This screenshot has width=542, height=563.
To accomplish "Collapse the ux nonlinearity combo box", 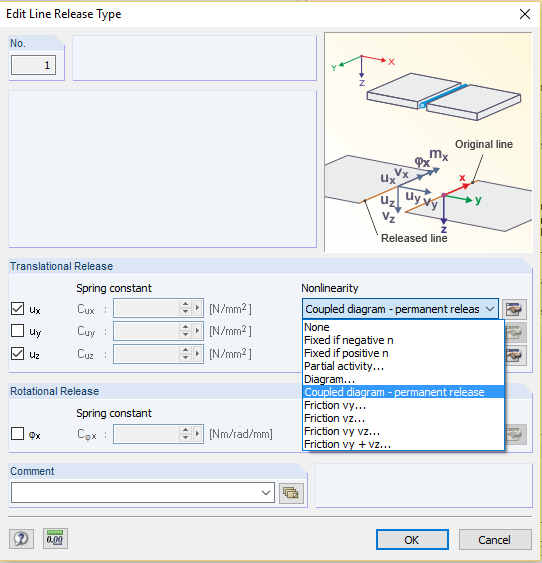I will [490, 309].
